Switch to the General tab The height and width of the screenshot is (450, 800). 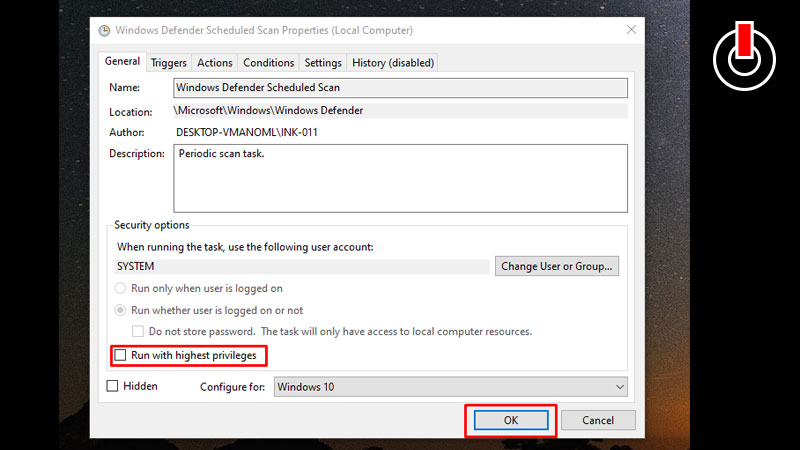[x=122, y=61]
